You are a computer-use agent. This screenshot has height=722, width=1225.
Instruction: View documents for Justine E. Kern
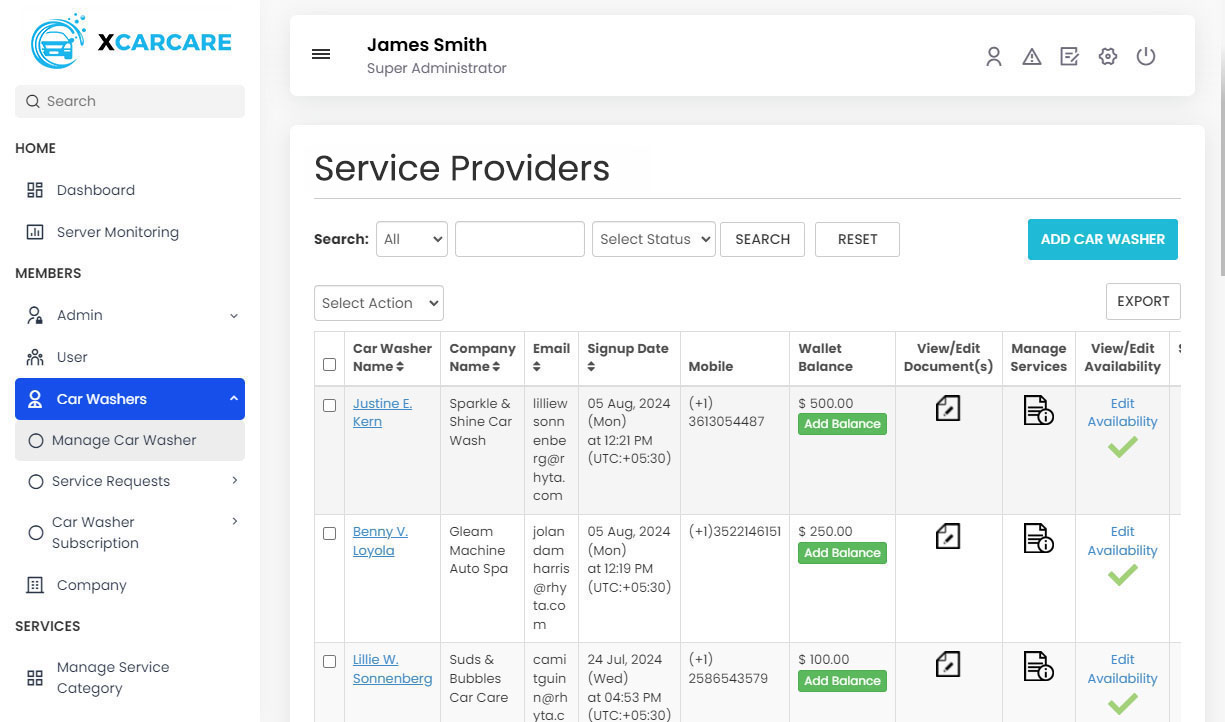coord(948,408)
